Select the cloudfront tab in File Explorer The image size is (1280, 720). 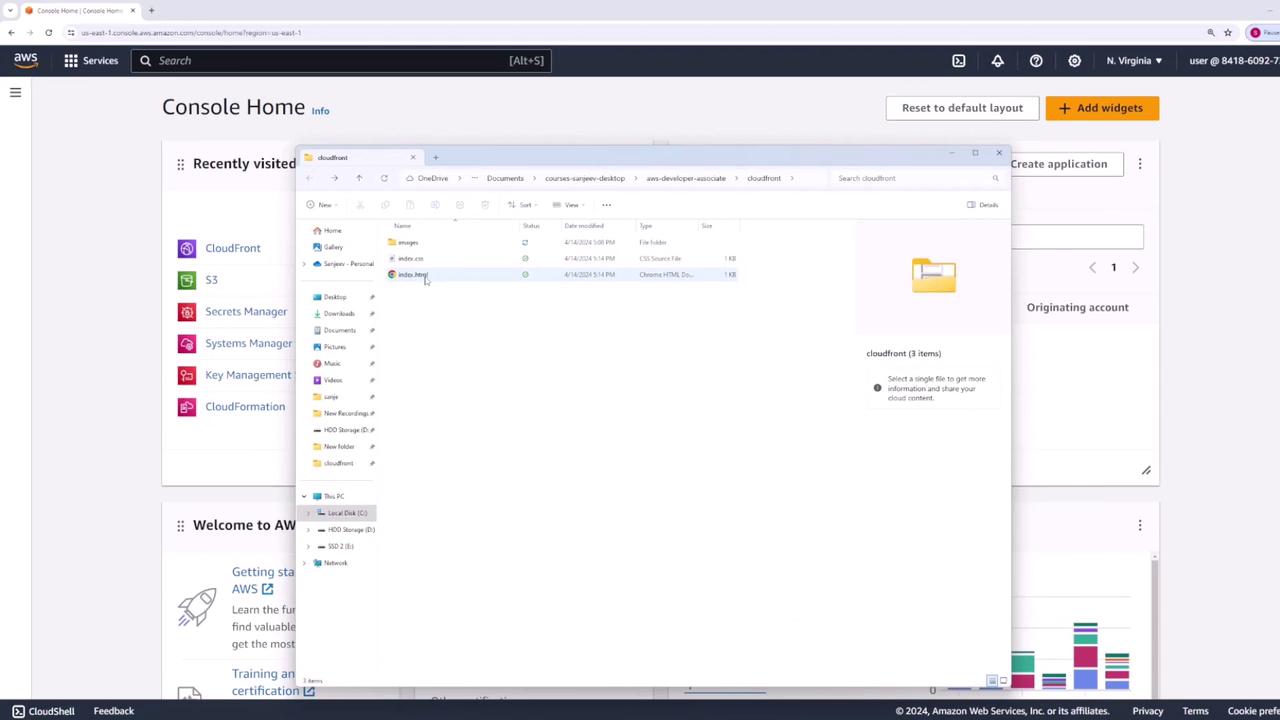[350, 157]
